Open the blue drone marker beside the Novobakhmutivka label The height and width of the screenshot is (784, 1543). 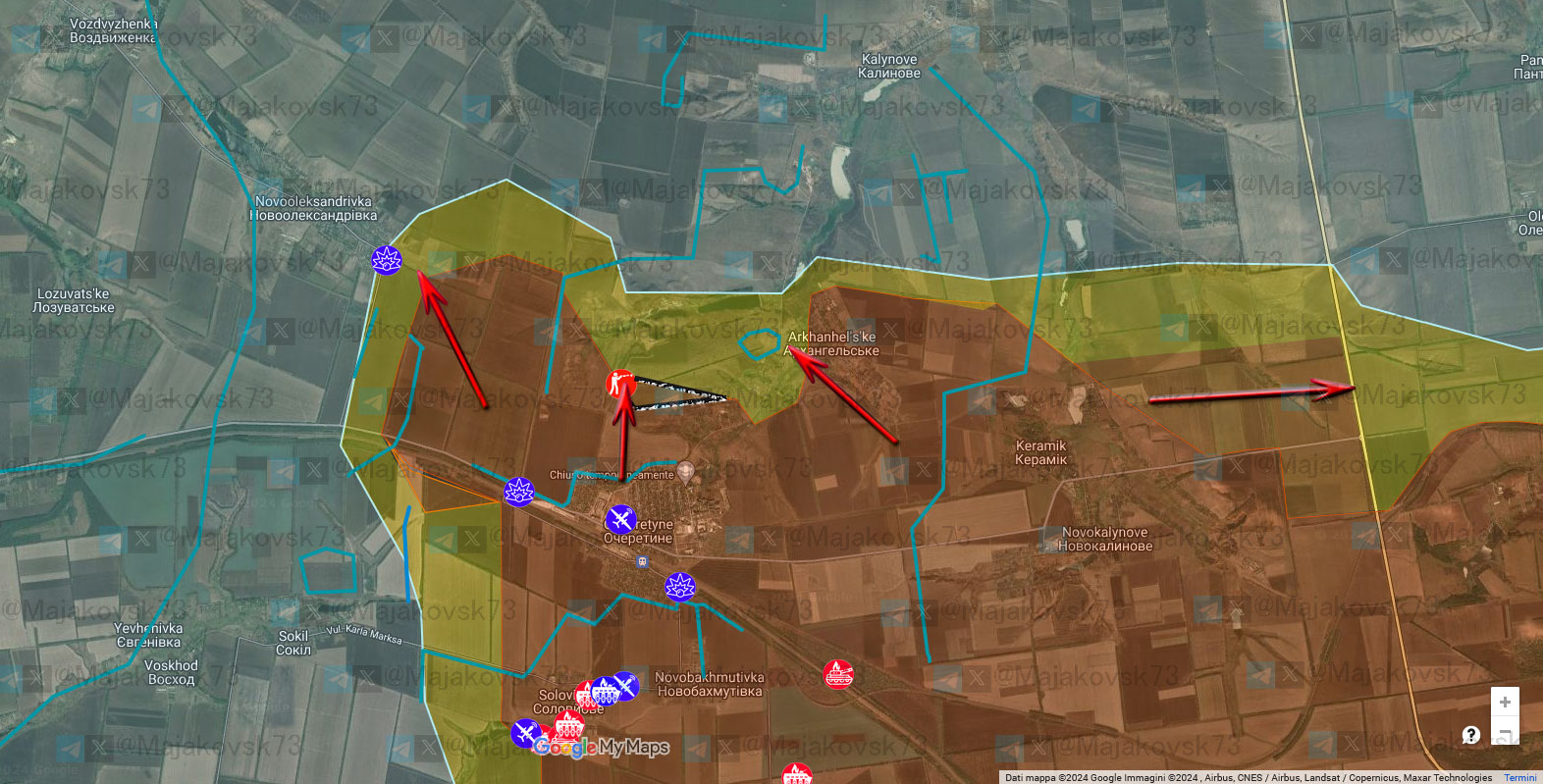(x=625, y=685)
